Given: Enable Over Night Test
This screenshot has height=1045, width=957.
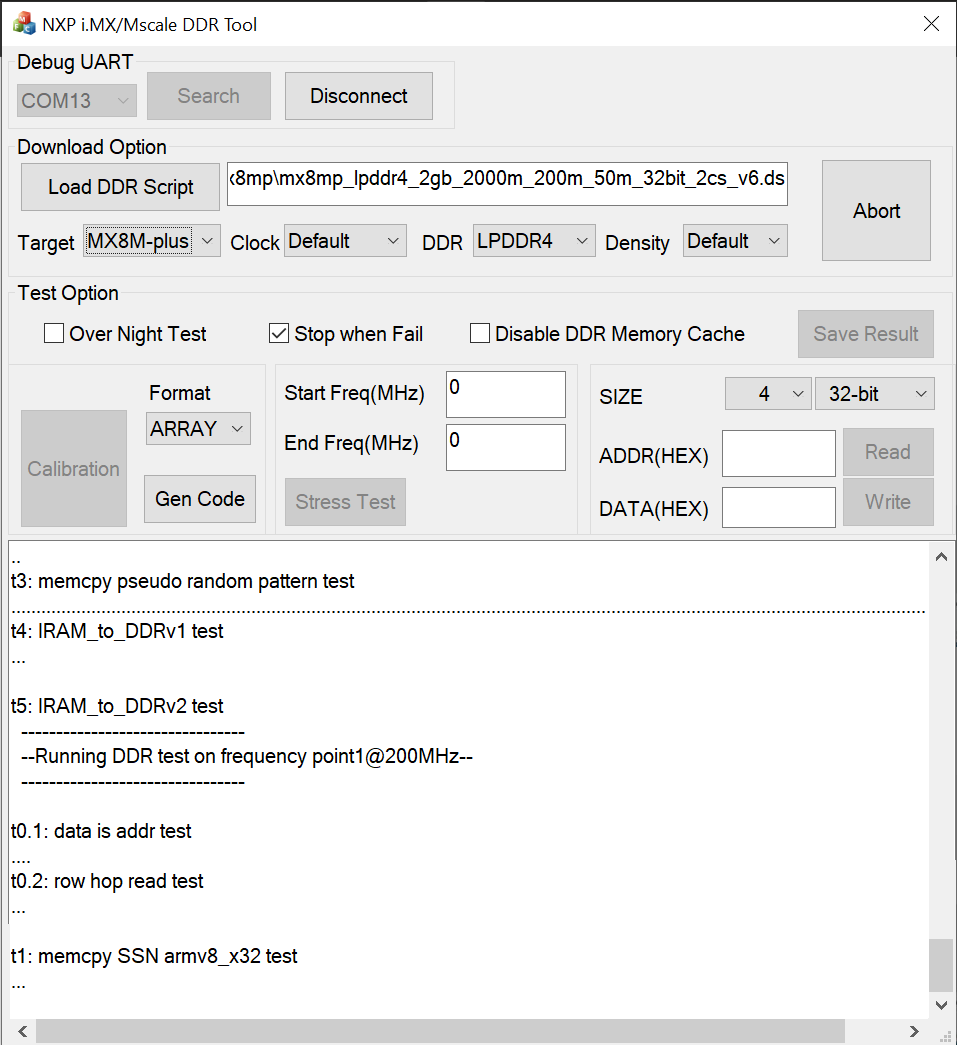Looking at the screenshot, I should (x=53, y=333).
